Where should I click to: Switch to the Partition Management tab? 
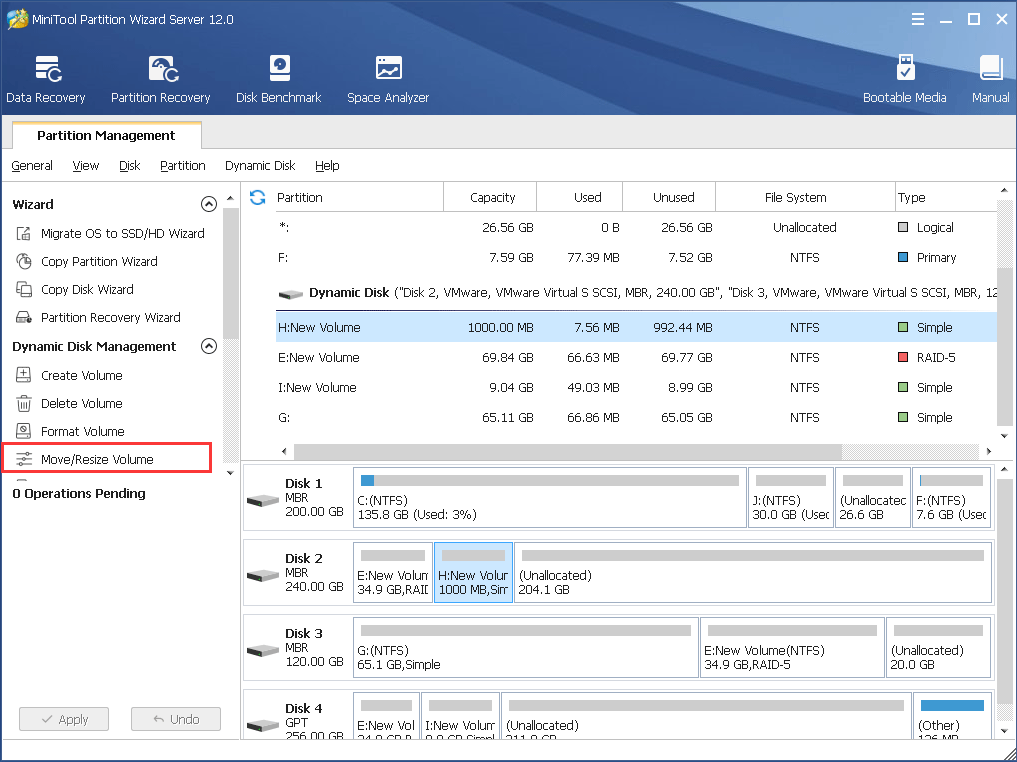[105, 135]
